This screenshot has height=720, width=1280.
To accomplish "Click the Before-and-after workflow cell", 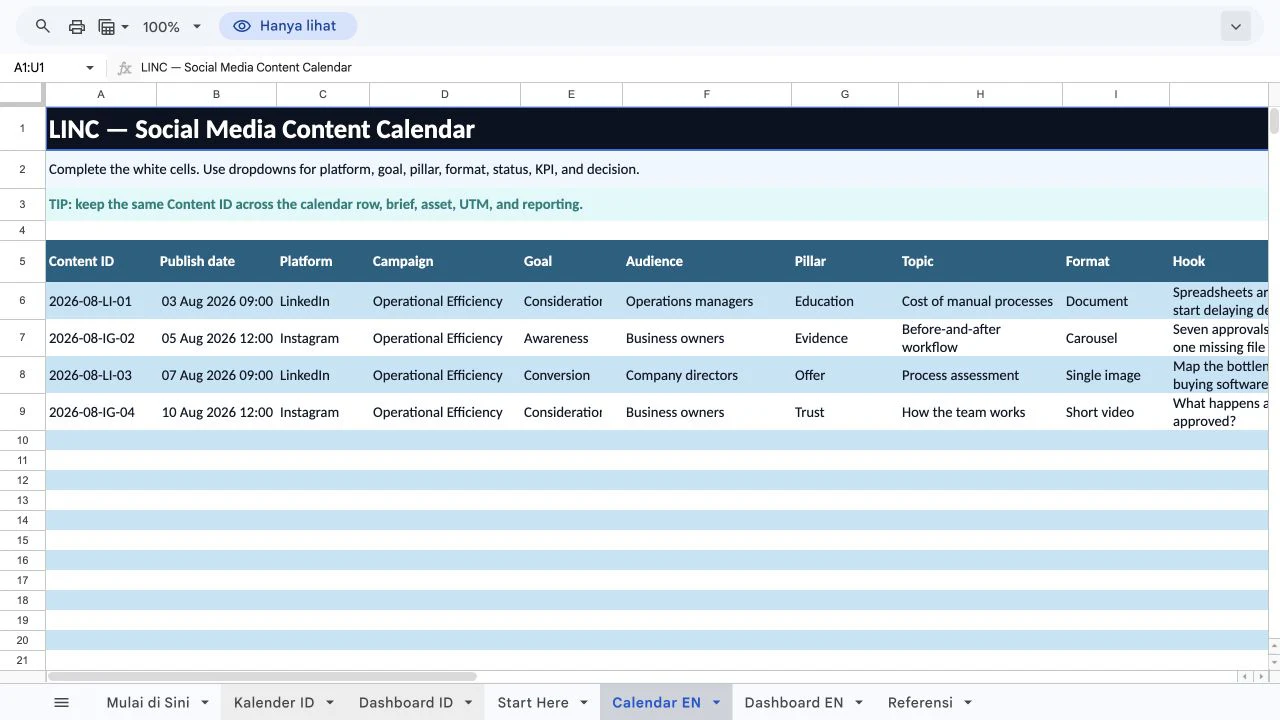I will tap(980, 338).
